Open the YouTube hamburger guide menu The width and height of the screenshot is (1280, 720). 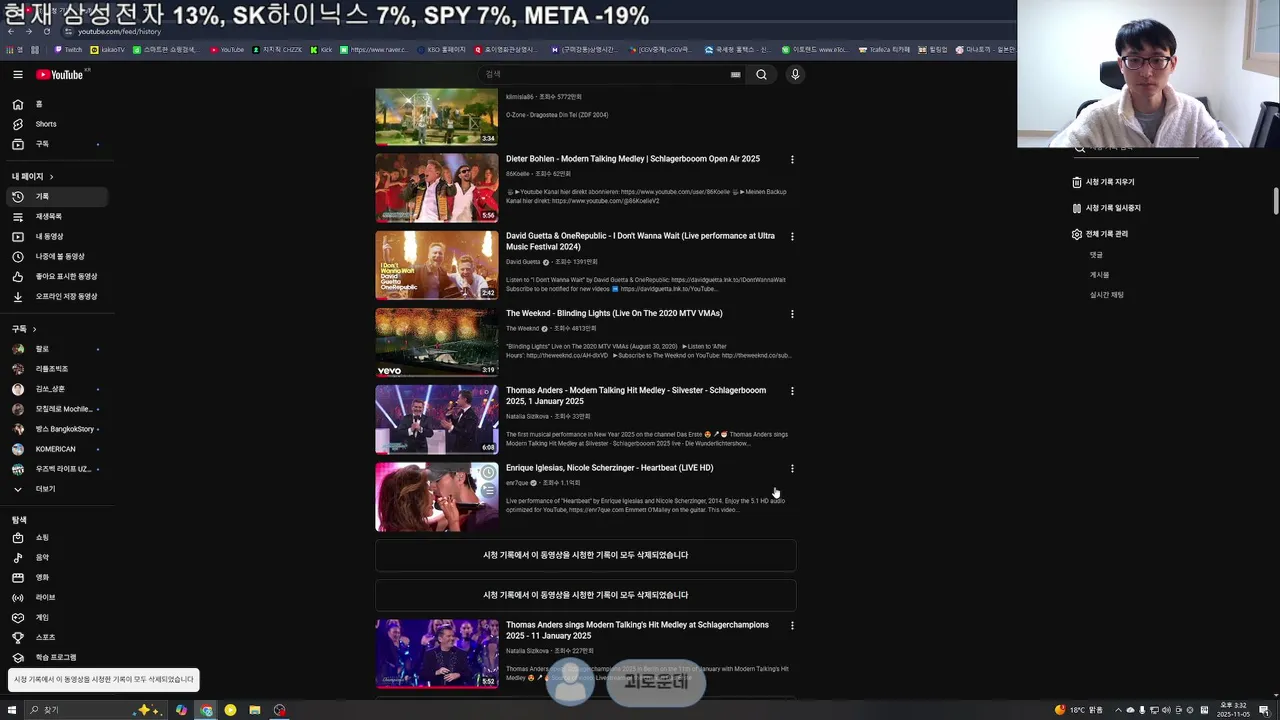[18, 74]
